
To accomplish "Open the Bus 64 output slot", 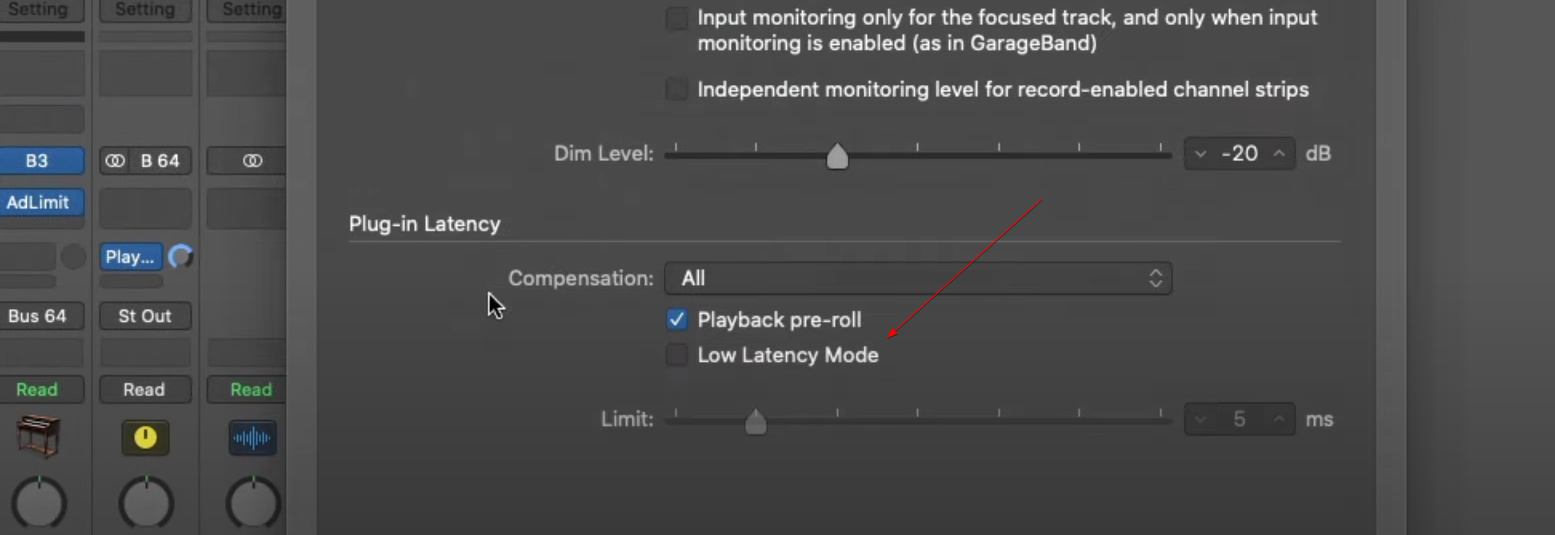I will point(38,316).
